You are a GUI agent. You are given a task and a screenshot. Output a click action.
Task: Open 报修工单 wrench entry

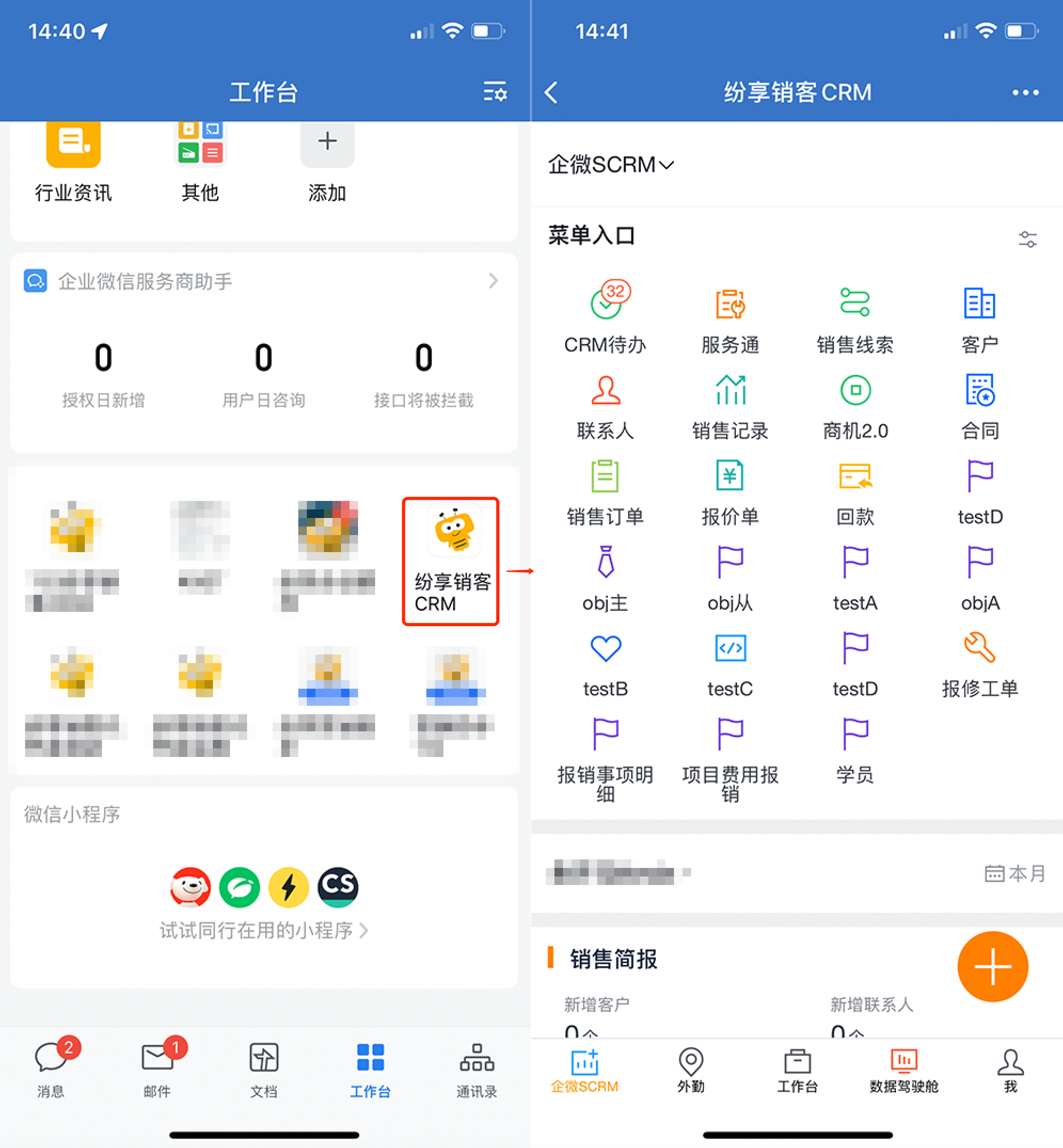[980, 665]
